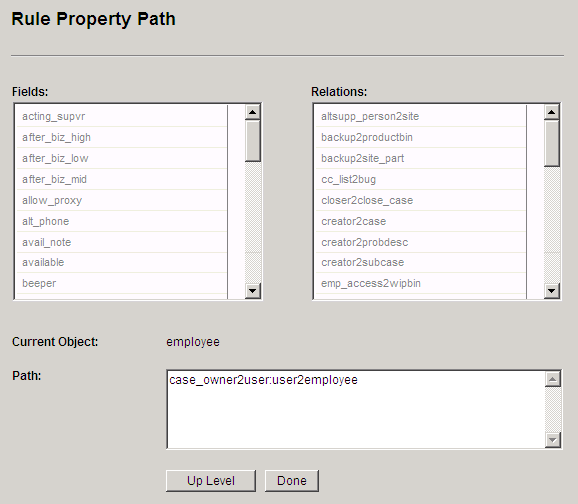Choose the allow_proxy field
Screen dimensions: 578x504
121,201
